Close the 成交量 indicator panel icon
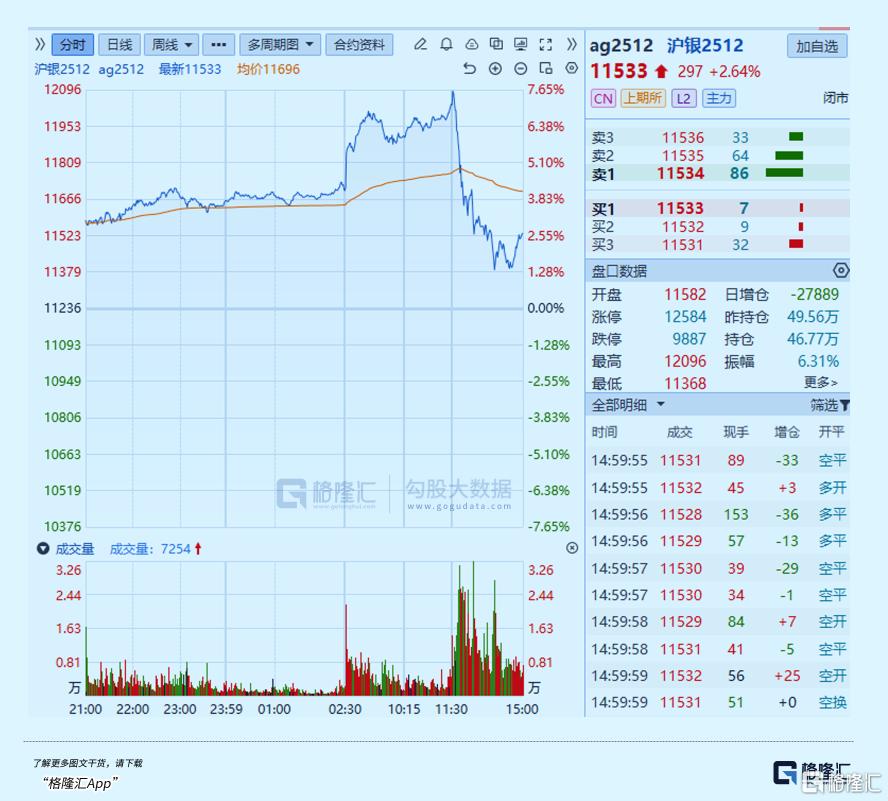The height and width of the screenshot is (801, 888). pyautogui.click(x=572, y=548)
